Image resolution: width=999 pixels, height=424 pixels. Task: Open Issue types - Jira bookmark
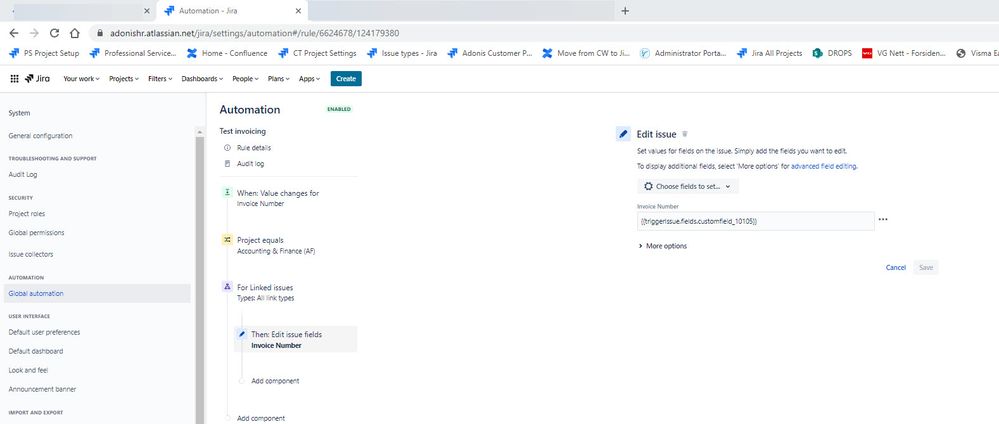tap(403, 54)
